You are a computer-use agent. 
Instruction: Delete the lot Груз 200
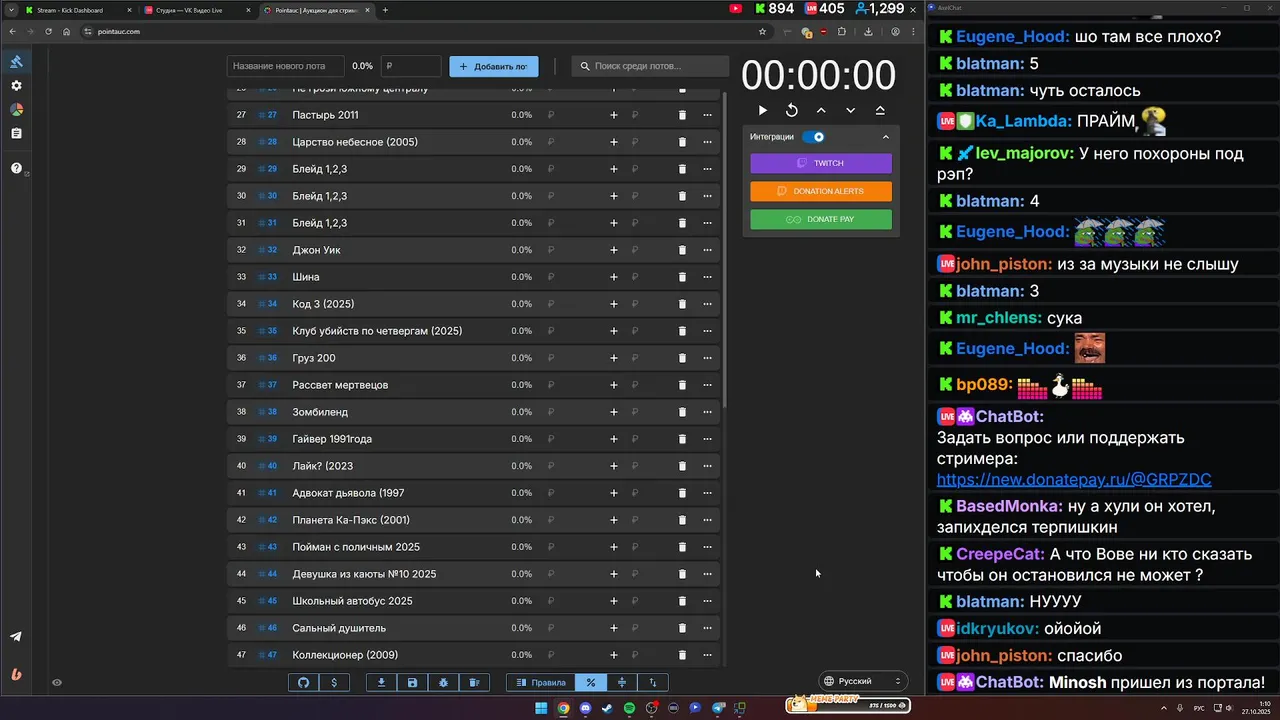tap(682, 358)
